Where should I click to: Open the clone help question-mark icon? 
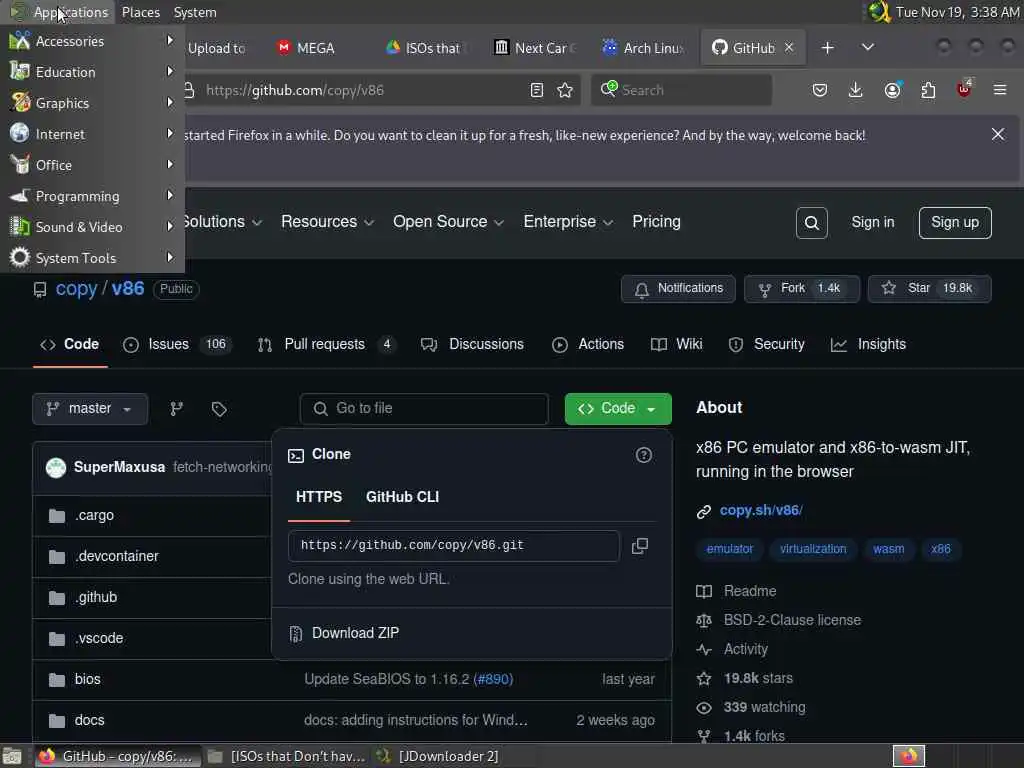pyautogui.click(x=643, y=455)
